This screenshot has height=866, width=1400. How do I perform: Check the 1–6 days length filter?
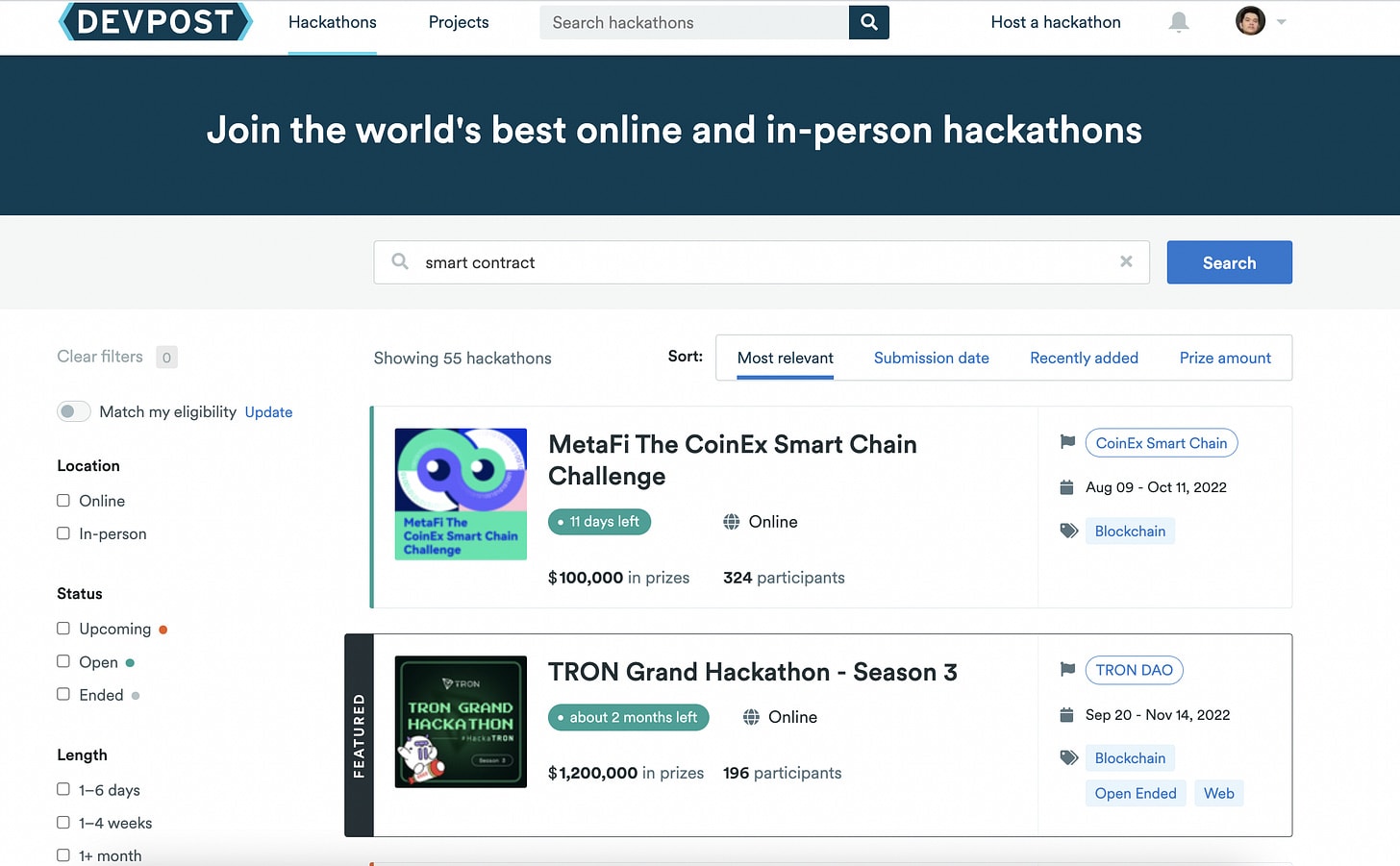(x=63, y=789)
